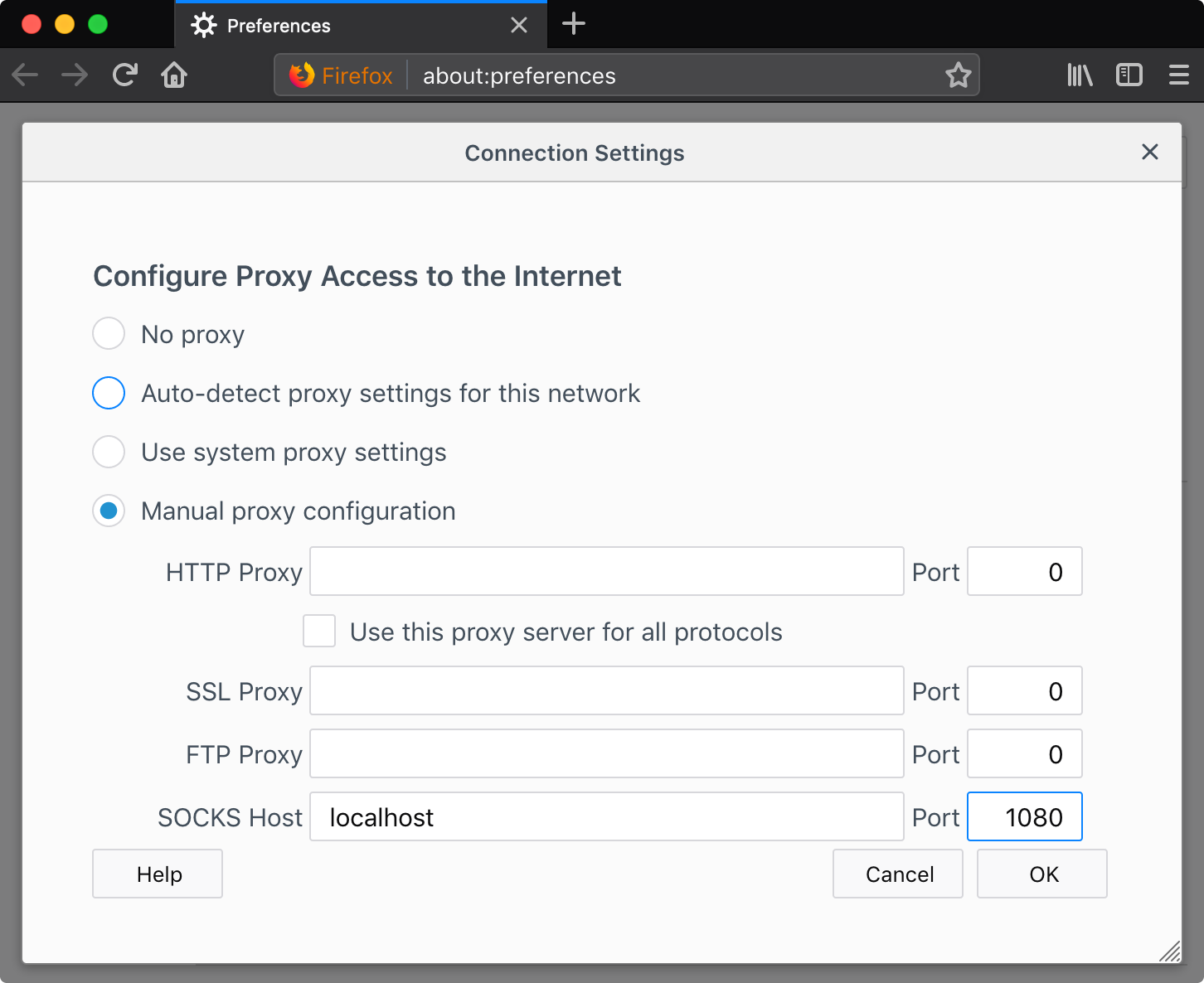
Task: Click the Cancel button
Action: pos(898,874)
